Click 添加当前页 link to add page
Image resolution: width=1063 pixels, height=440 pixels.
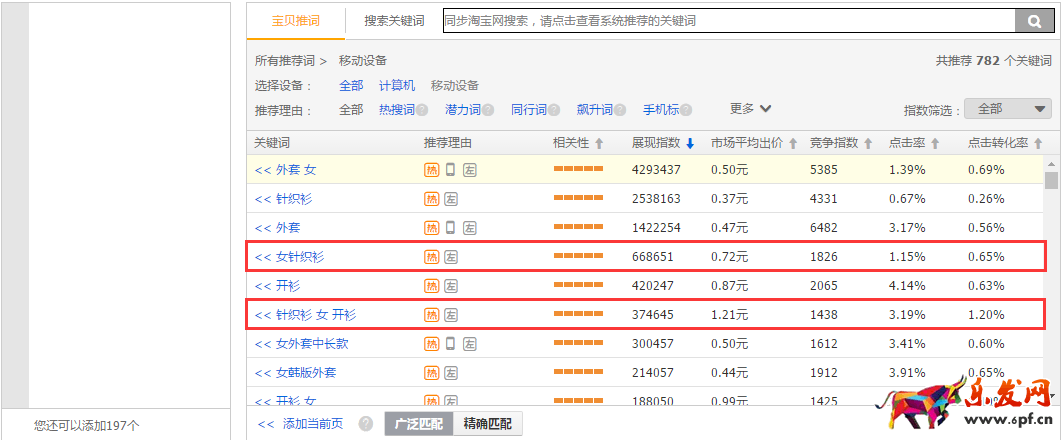[301, 424]
